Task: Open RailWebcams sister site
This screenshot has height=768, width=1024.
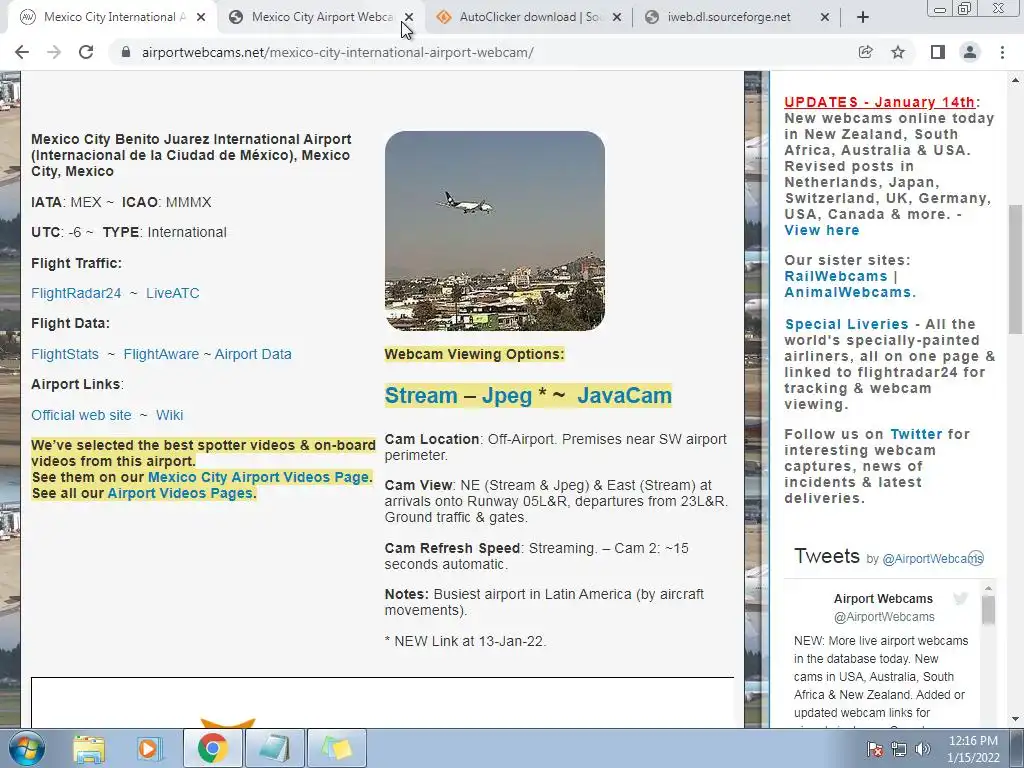Action: [835, 276]
